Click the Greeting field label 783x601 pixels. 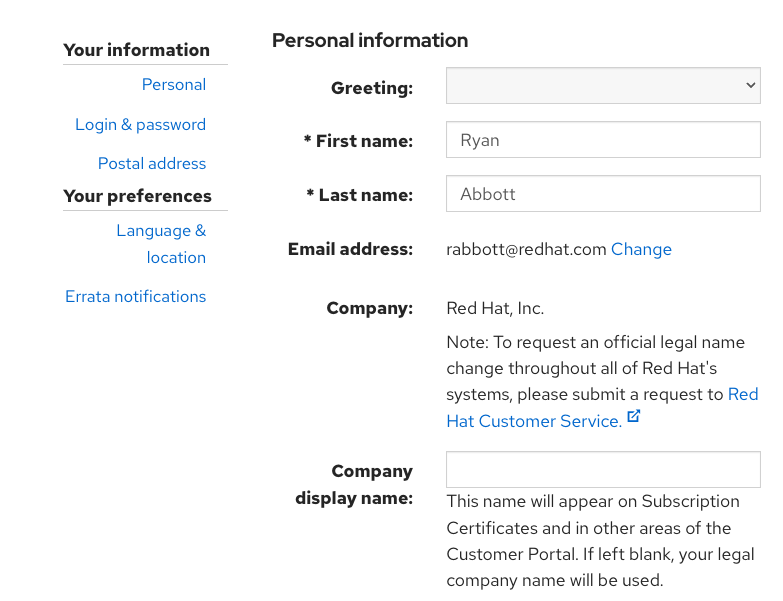pyautogui.click(x=371, y=89)
